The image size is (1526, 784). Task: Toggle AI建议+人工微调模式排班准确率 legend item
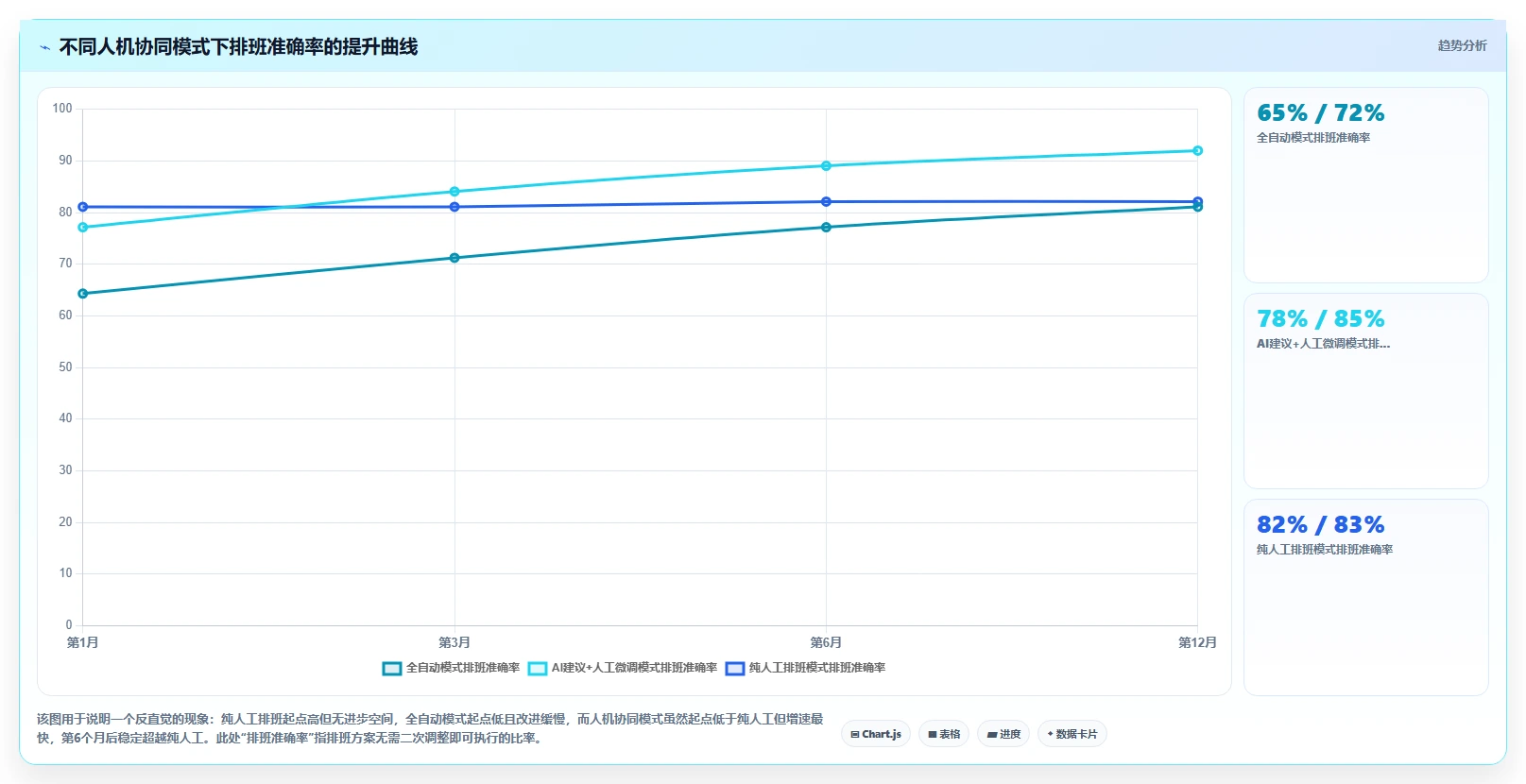point(623,668)
